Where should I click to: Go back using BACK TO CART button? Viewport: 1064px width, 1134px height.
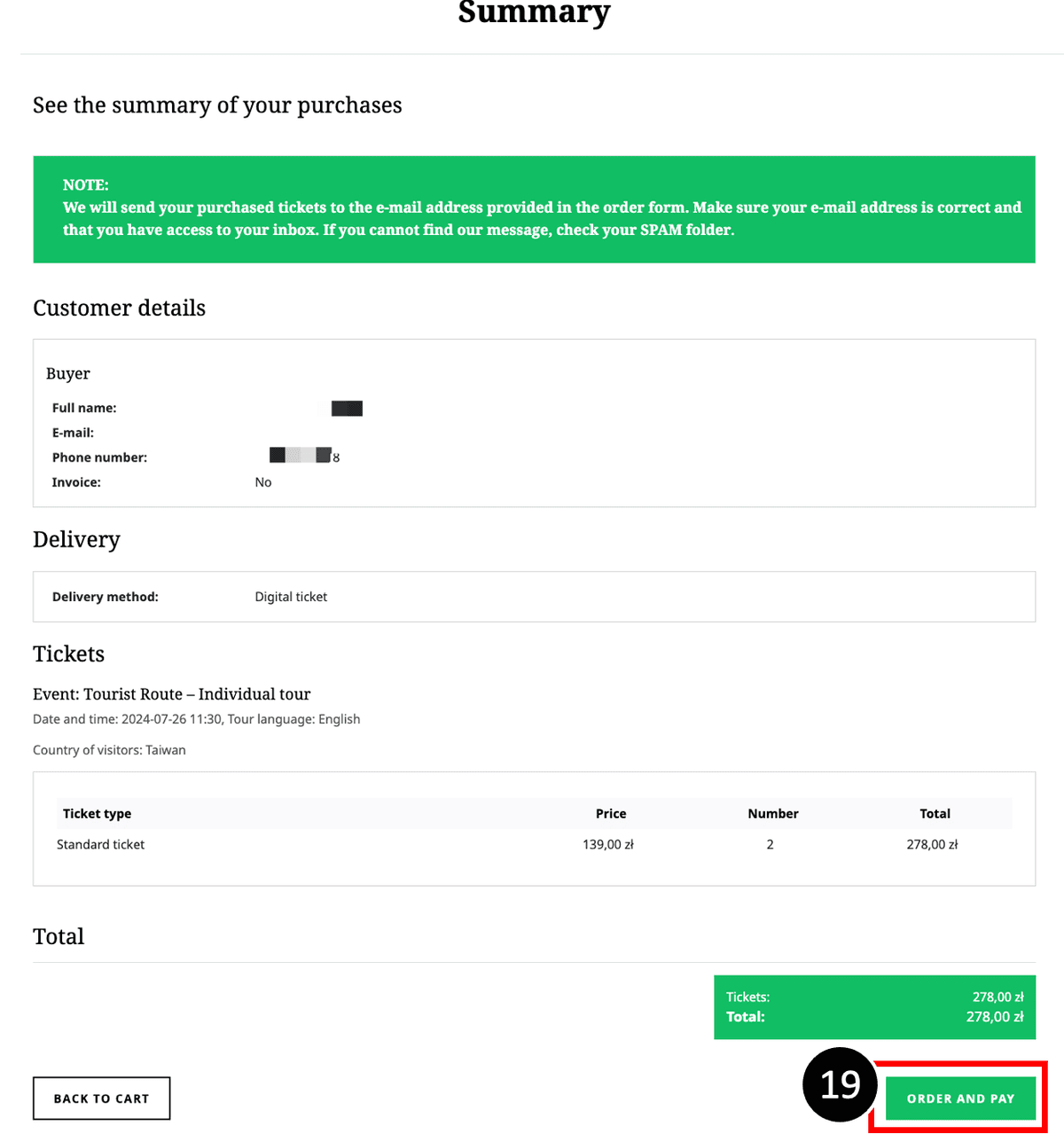click(x=101, y=1098)
